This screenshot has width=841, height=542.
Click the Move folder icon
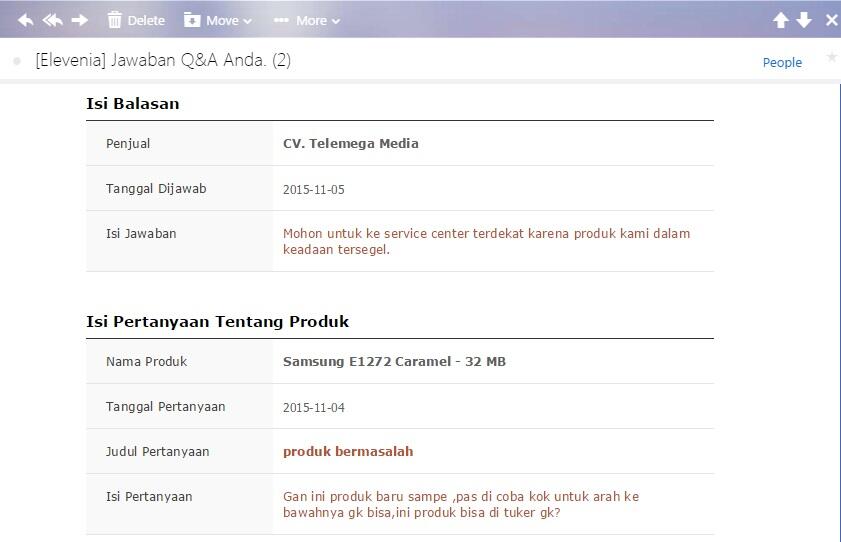[x=191, y=20]
